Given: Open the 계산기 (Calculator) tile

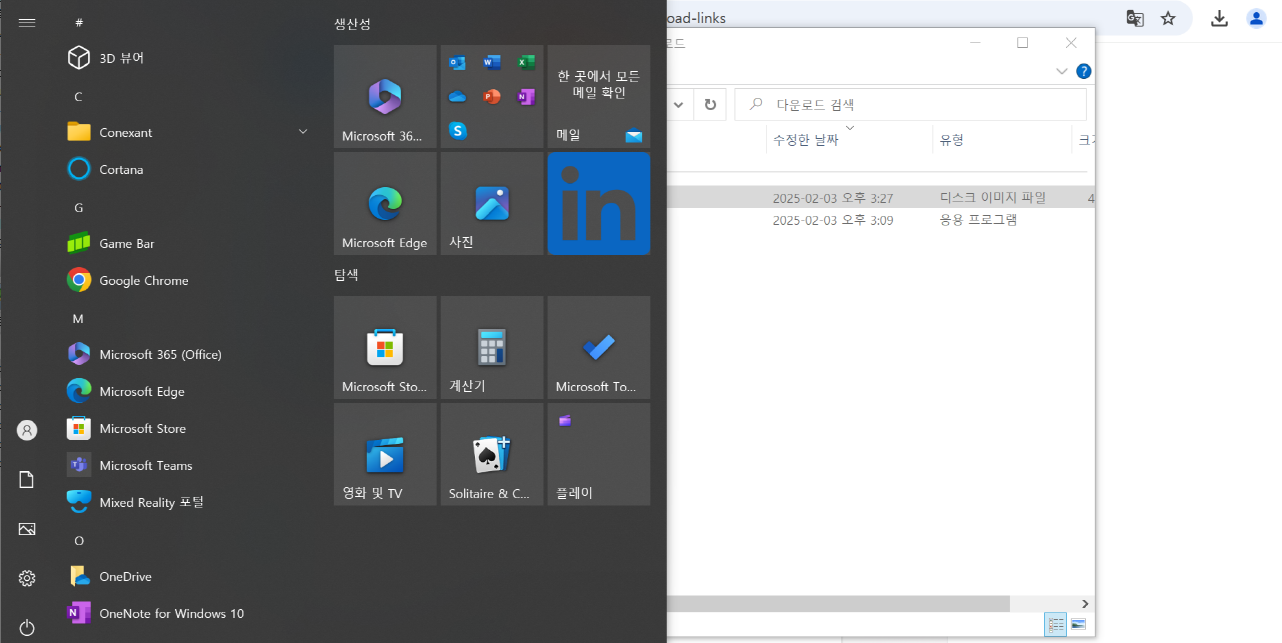Looking at the screenshot, I should (491, 347).
